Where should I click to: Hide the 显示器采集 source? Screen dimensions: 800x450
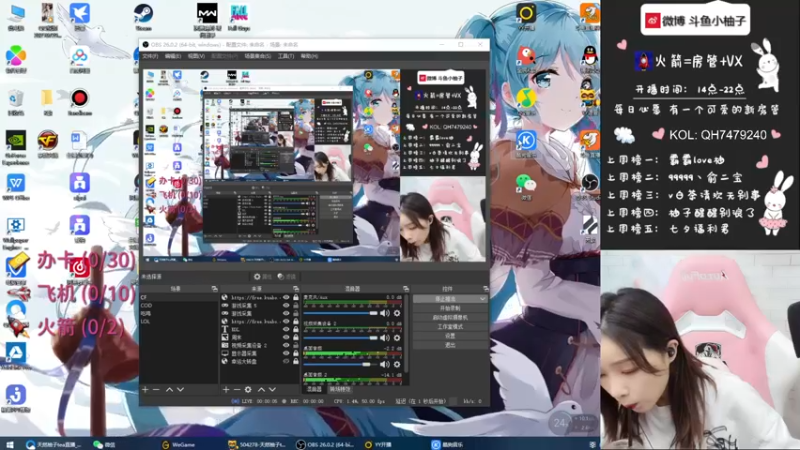point(286,353)
